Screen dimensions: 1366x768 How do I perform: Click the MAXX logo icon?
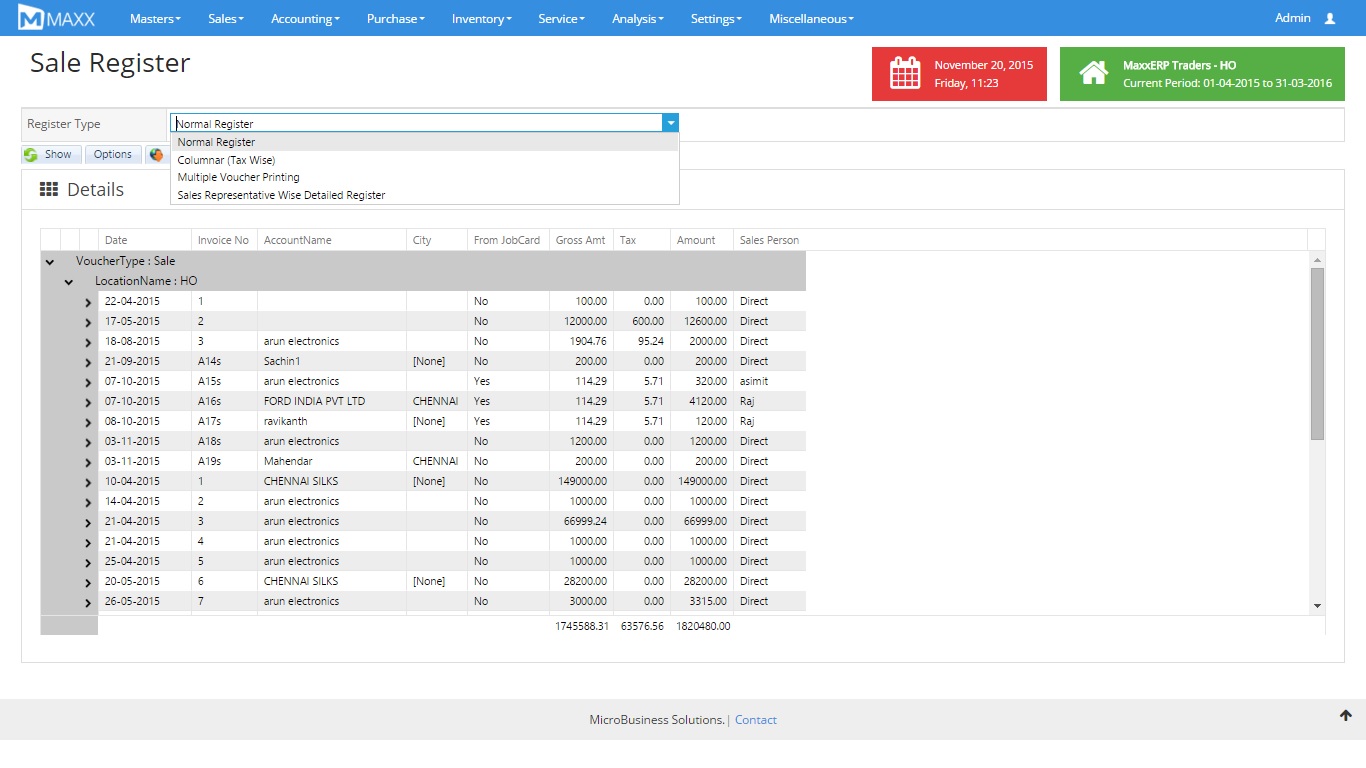click(32, 18)
